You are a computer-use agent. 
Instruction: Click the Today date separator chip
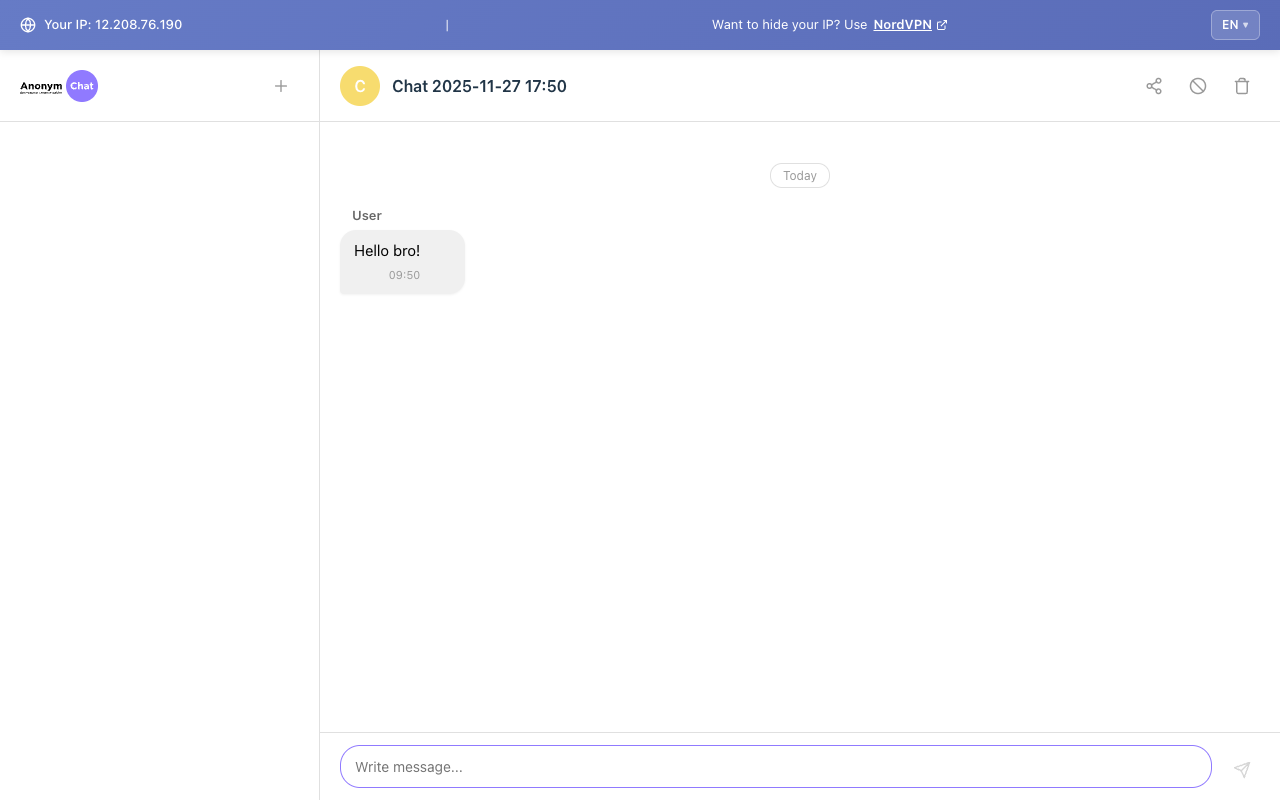799,175
